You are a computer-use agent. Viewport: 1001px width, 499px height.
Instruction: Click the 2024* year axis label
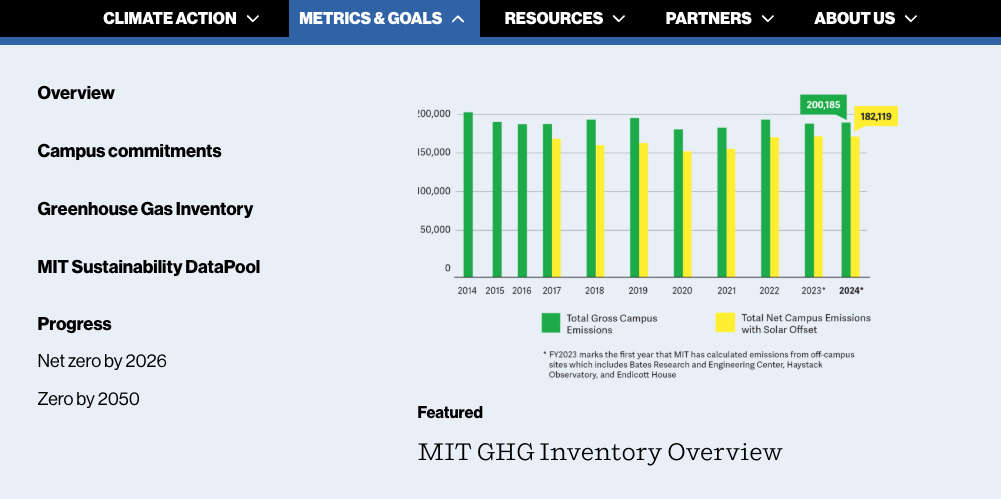point(851,290)
